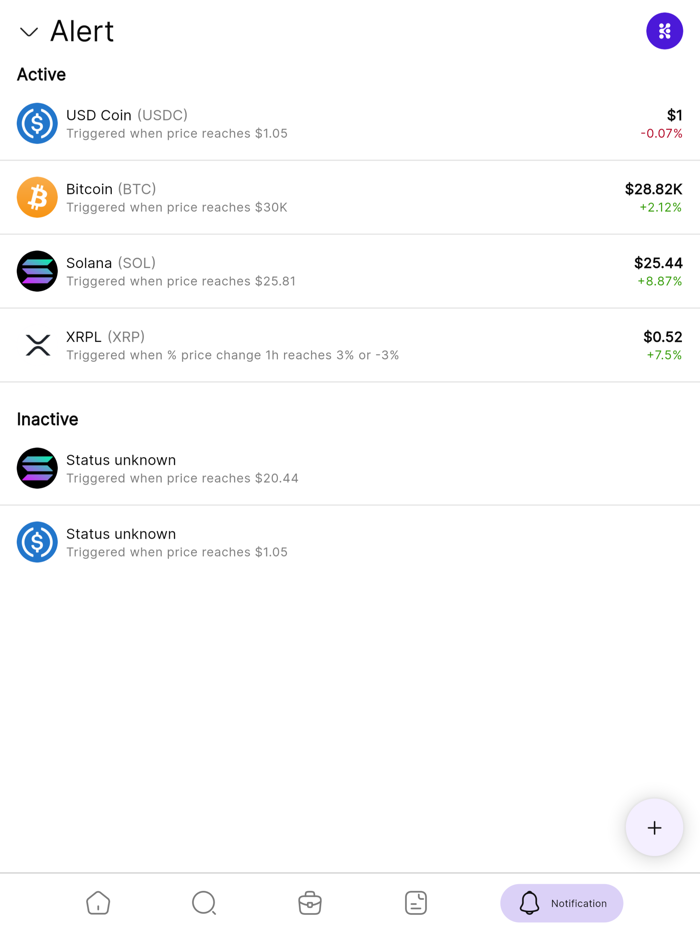
Task: Open the Transactions receipt icon in bottom bar
Action: coord(416,902)
